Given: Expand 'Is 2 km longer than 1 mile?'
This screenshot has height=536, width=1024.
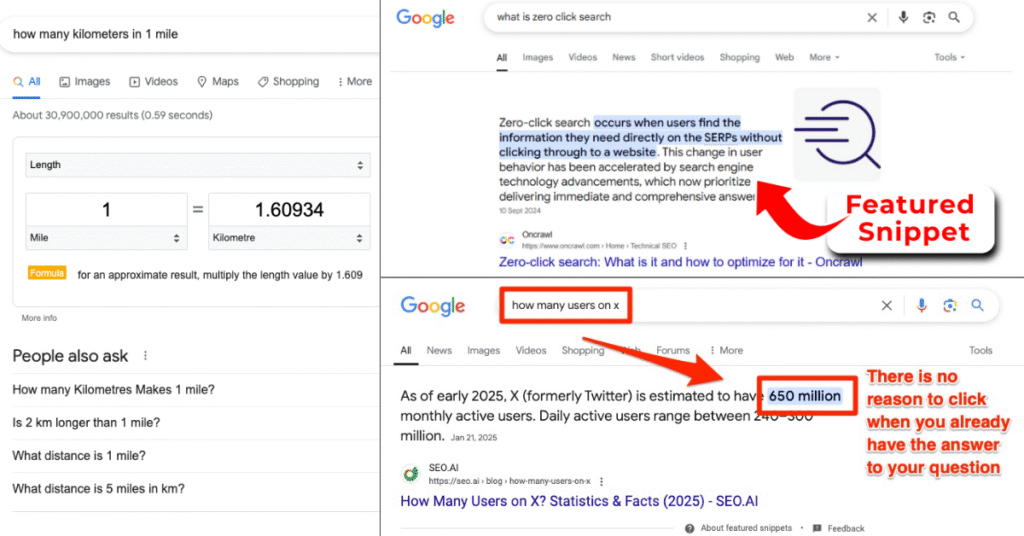Looking at the screenshot, I should click(x=195, y=423).
